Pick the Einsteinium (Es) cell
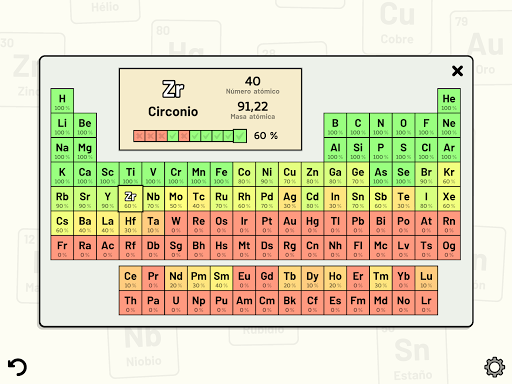The width and height of the screenshot is (512, 384). point(335,303)
